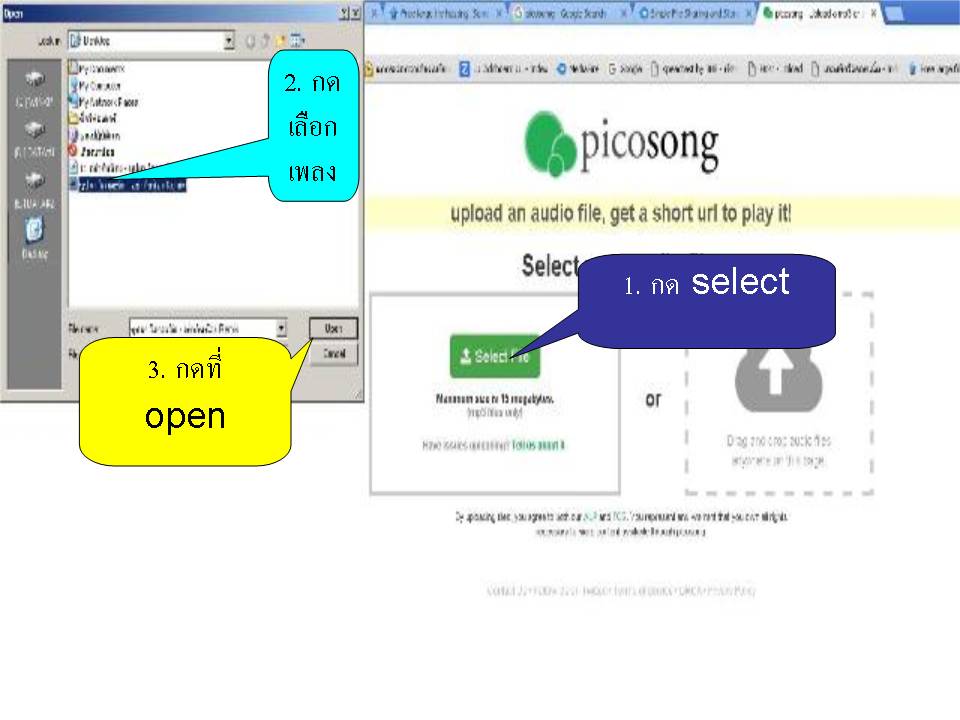Select the yellow folder in the file list
960x720 pixels.
92,118
